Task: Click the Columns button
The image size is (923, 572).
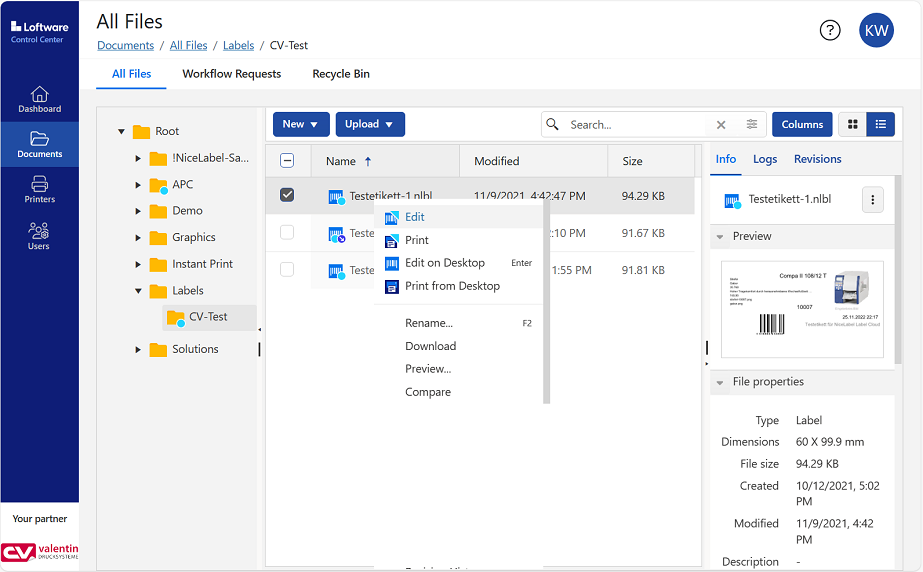Action: tap(802, 125)
